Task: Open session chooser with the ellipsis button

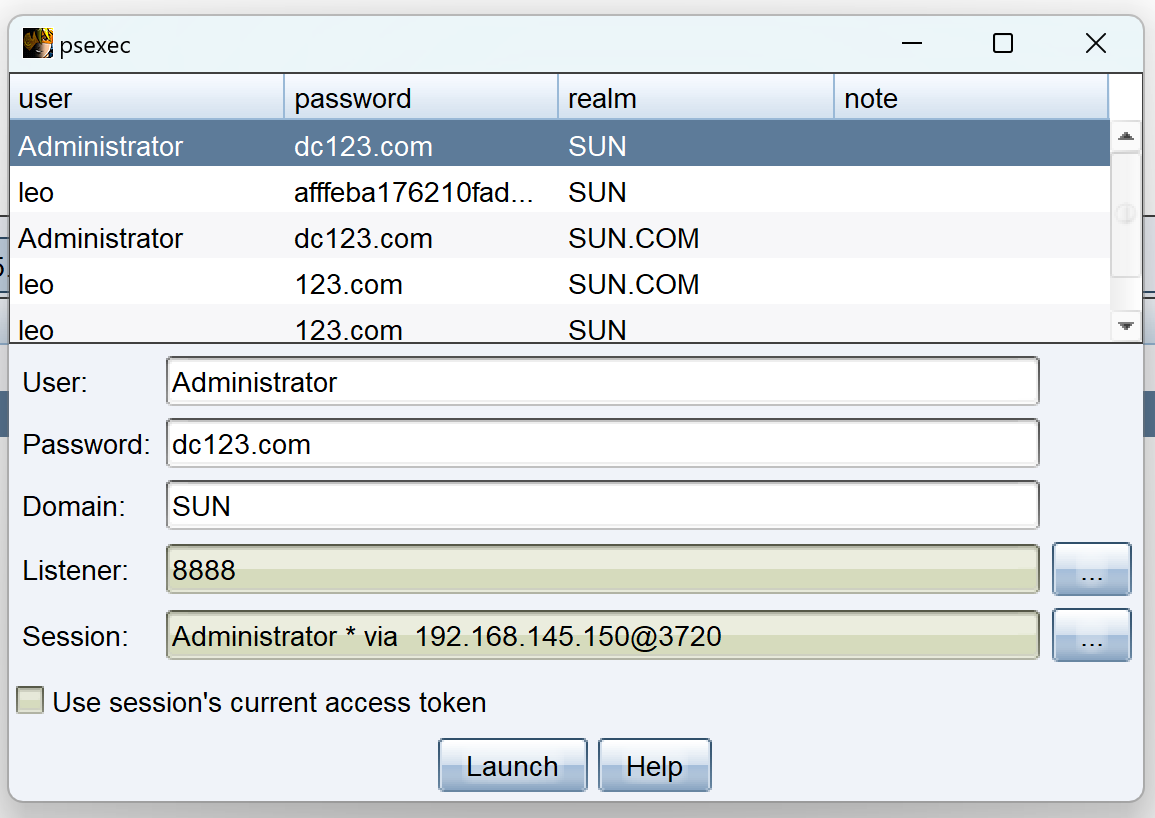Action: pos(1091,635)
